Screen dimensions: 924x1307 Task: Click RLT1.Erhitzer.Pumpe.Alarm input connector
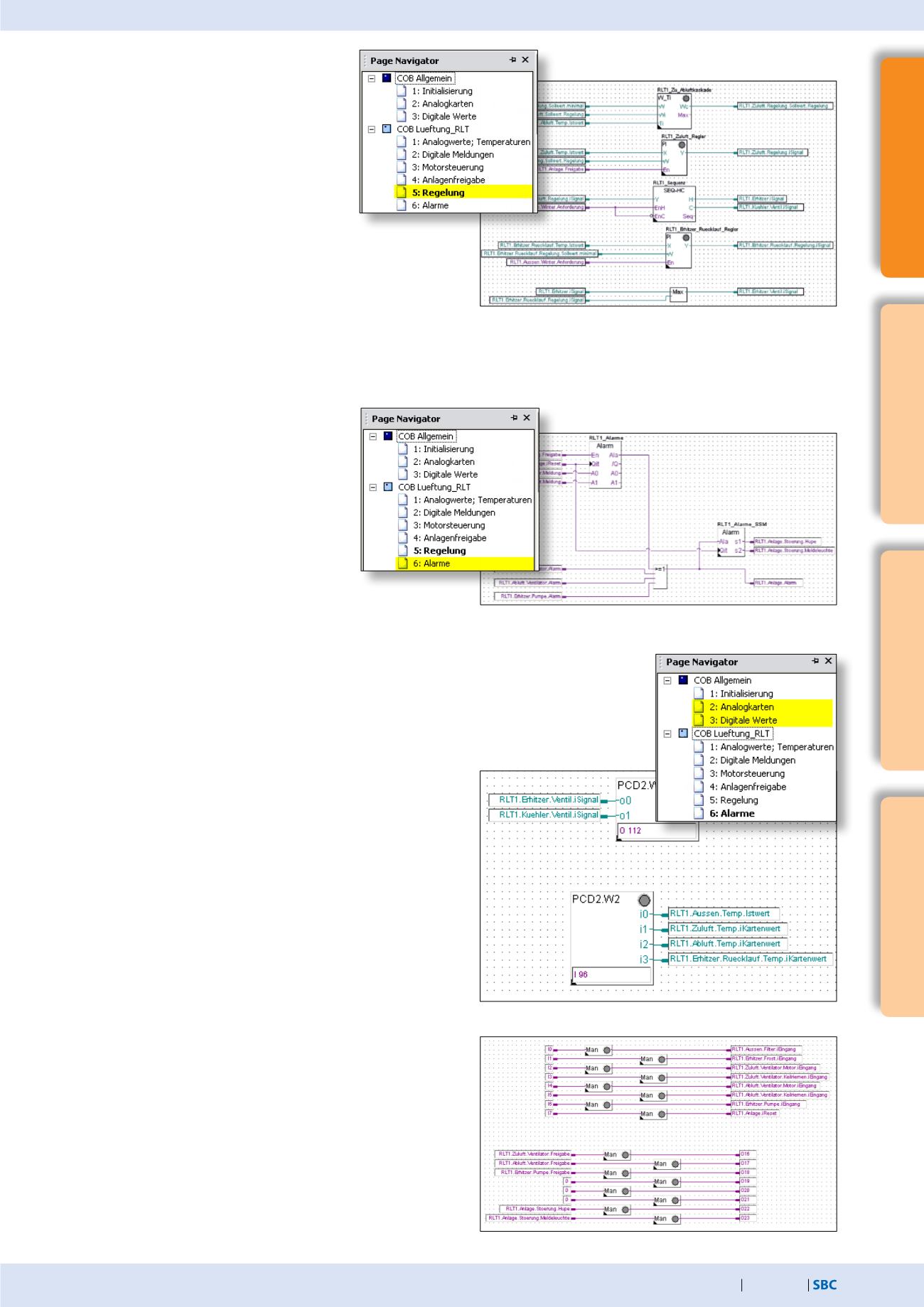529,596
